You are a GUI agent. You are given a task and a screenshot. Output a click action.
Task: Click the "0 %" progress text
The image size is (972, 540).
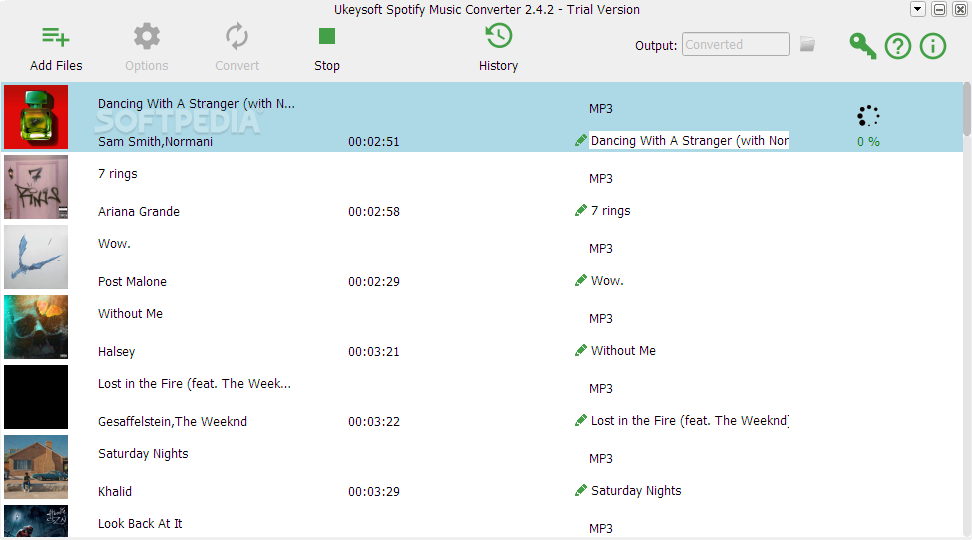pyautogui.click(x=868, y=142)
